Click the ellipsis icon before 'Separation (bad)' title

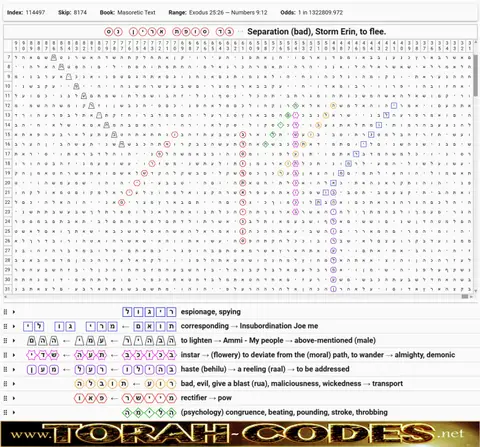(240, 32)
